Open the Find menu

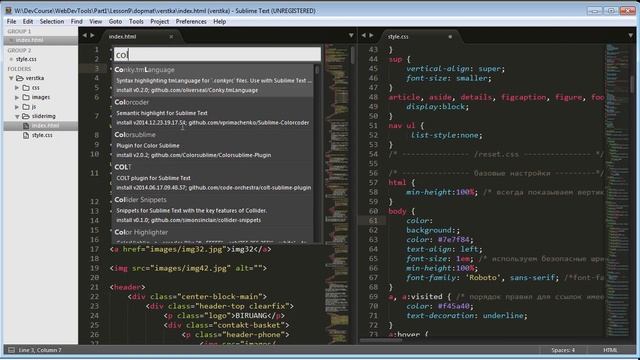tap(77, 21)
